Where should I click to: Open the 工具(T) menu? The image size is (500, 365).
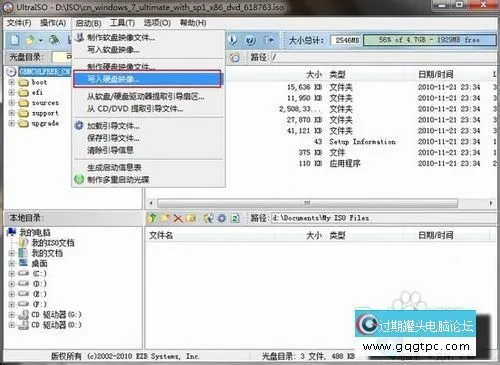[x=122, y=23]
